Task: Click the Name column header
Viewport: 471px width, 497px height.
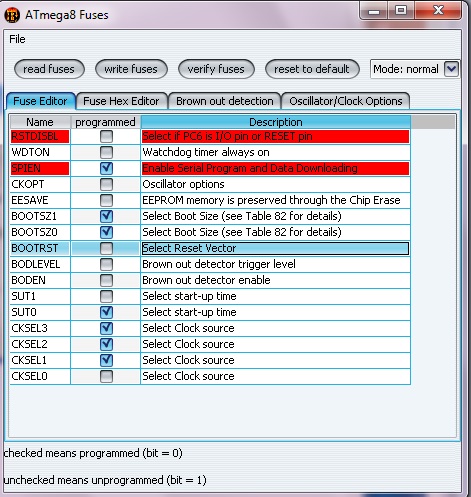Action: 40,122
